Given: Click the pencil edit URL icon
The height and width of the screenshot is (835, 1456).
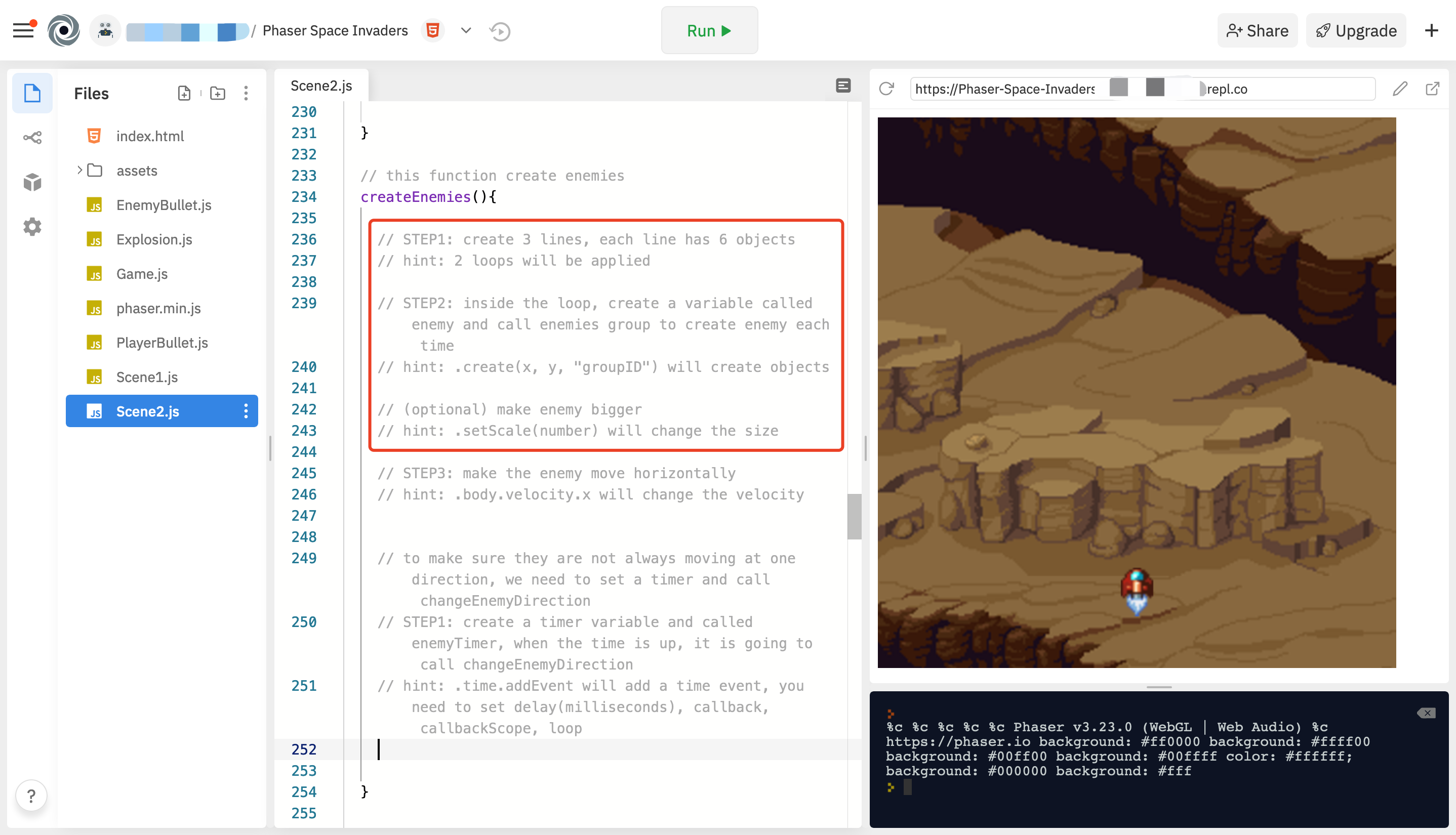Looking at the screenshot, I should pos(1400,89).
